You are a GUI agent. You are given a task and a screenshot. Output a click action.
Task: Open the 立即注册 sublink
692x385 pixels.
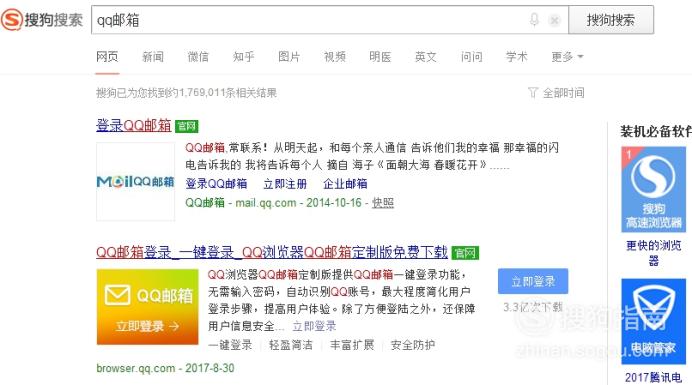coord(285,184)
